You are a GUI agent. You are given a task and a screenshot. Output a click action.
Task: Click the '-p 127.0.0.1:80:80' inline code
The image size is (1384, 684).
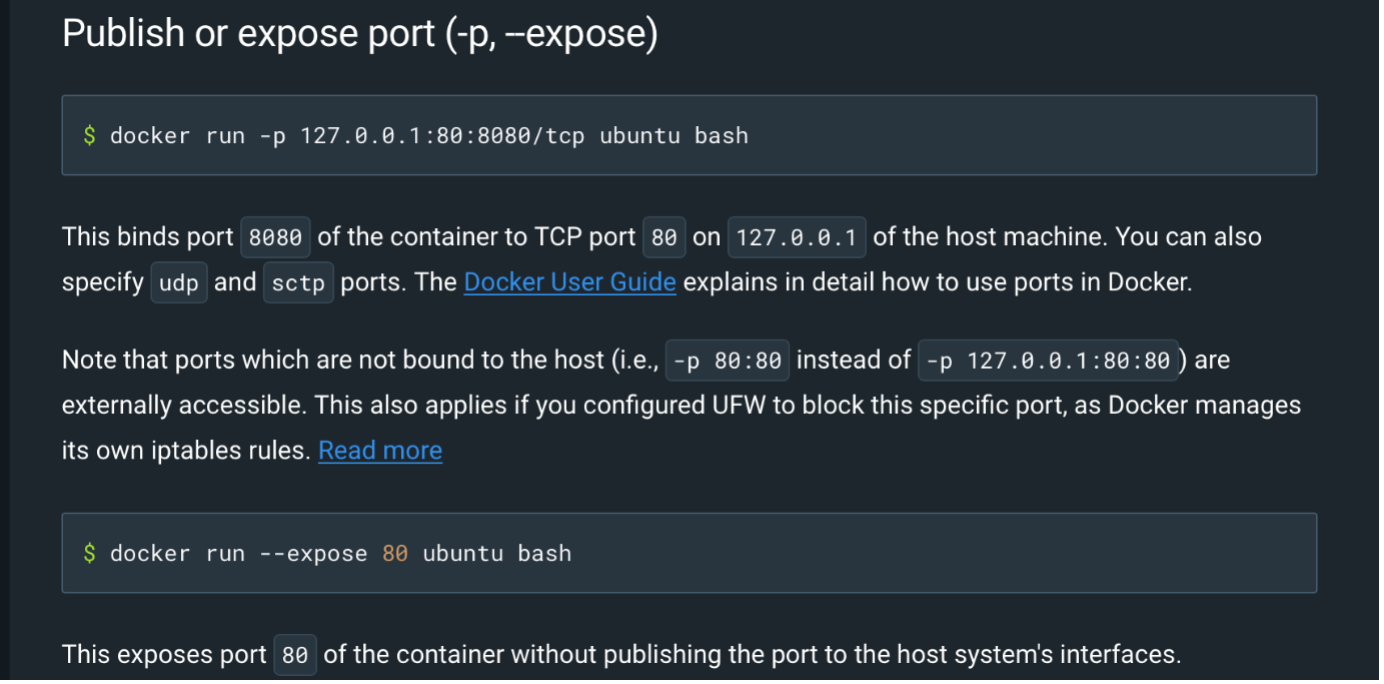tap(1048, 360)
